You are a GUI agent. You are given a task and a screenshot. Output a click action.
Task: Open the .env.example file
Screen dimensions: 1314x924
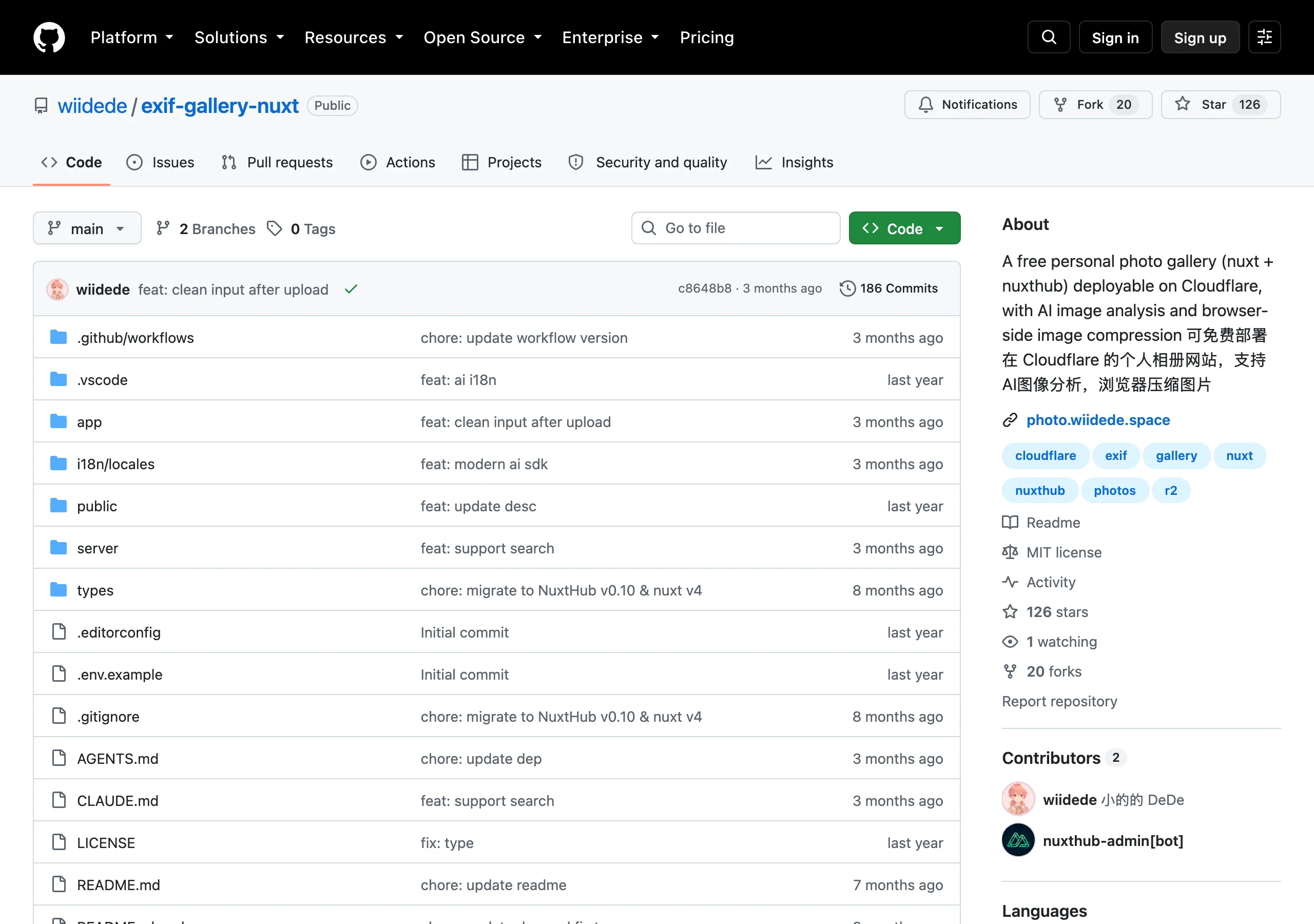(x=120, y=675)
